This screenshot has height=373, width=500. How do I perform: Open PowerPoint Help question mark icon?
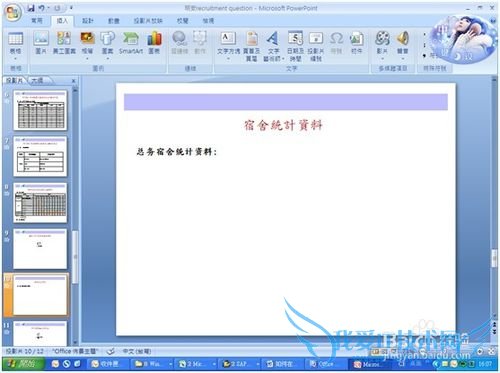493,21
